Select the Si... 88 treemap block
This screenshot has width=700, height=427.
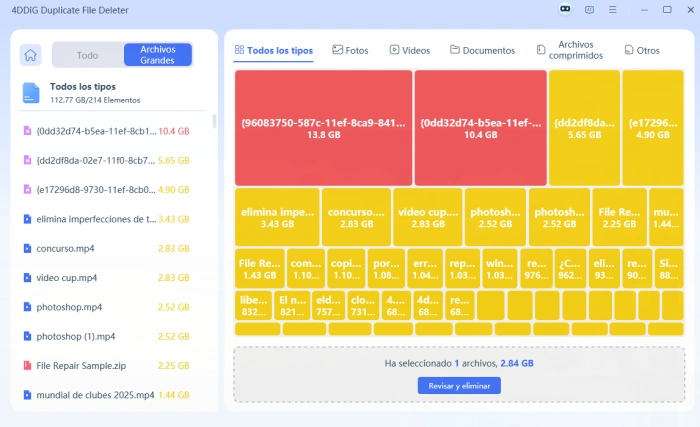pos(669,268)
